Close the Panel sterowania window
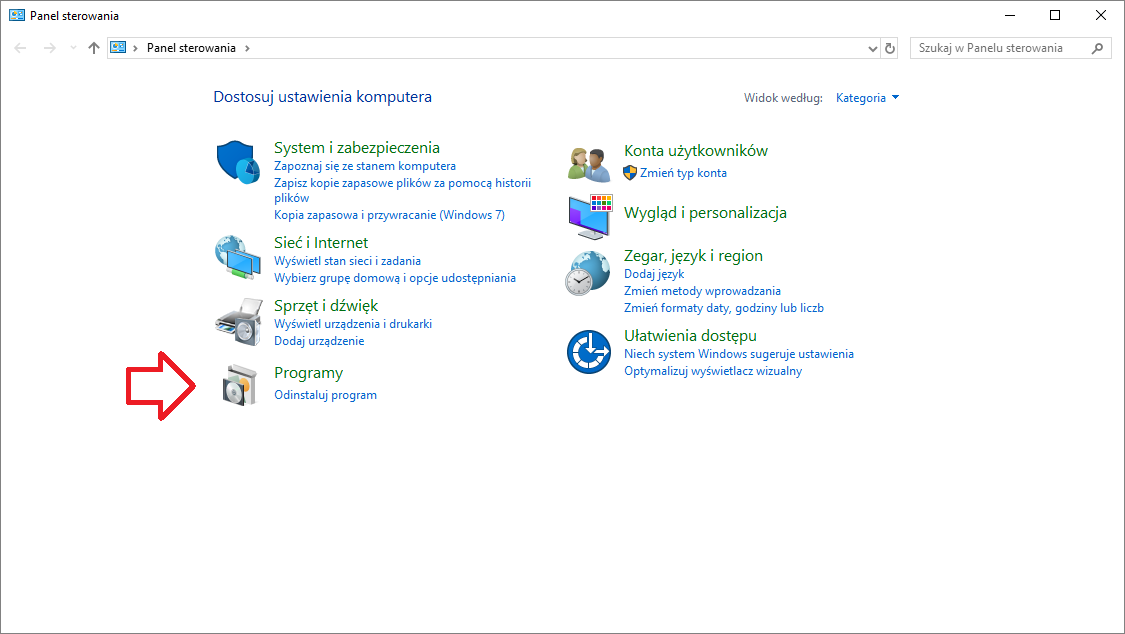1125x634 pixels. pyautogui.click(x=1101, y=15)
